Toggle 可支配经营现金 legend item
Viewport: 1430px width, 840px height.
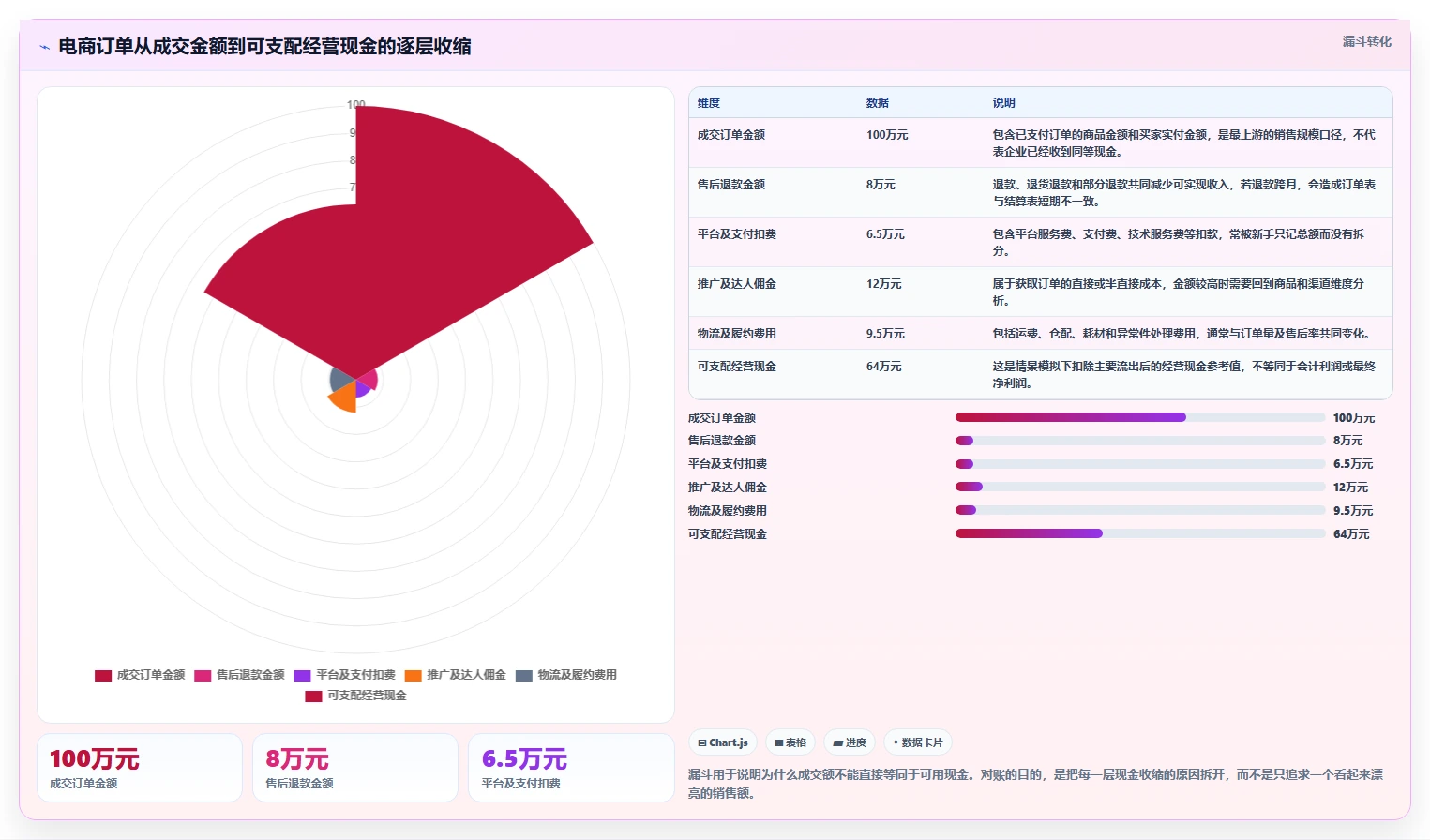click(355, 696)
